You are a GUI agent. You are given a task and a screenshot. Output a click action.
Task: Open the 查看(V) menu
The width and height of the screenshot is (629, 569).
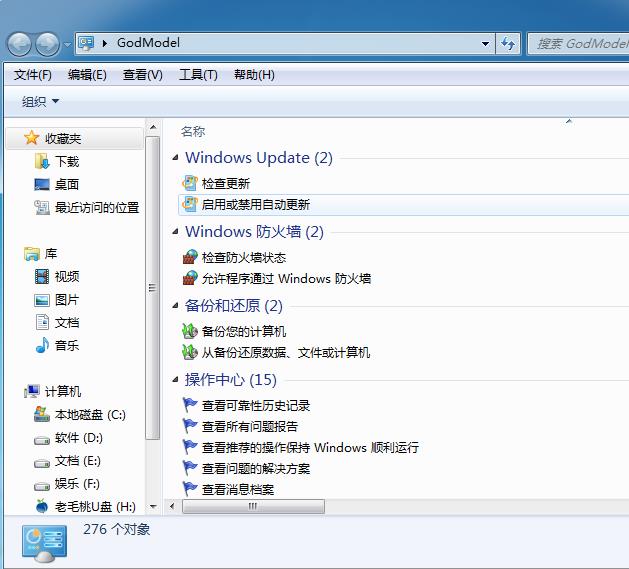142,75
